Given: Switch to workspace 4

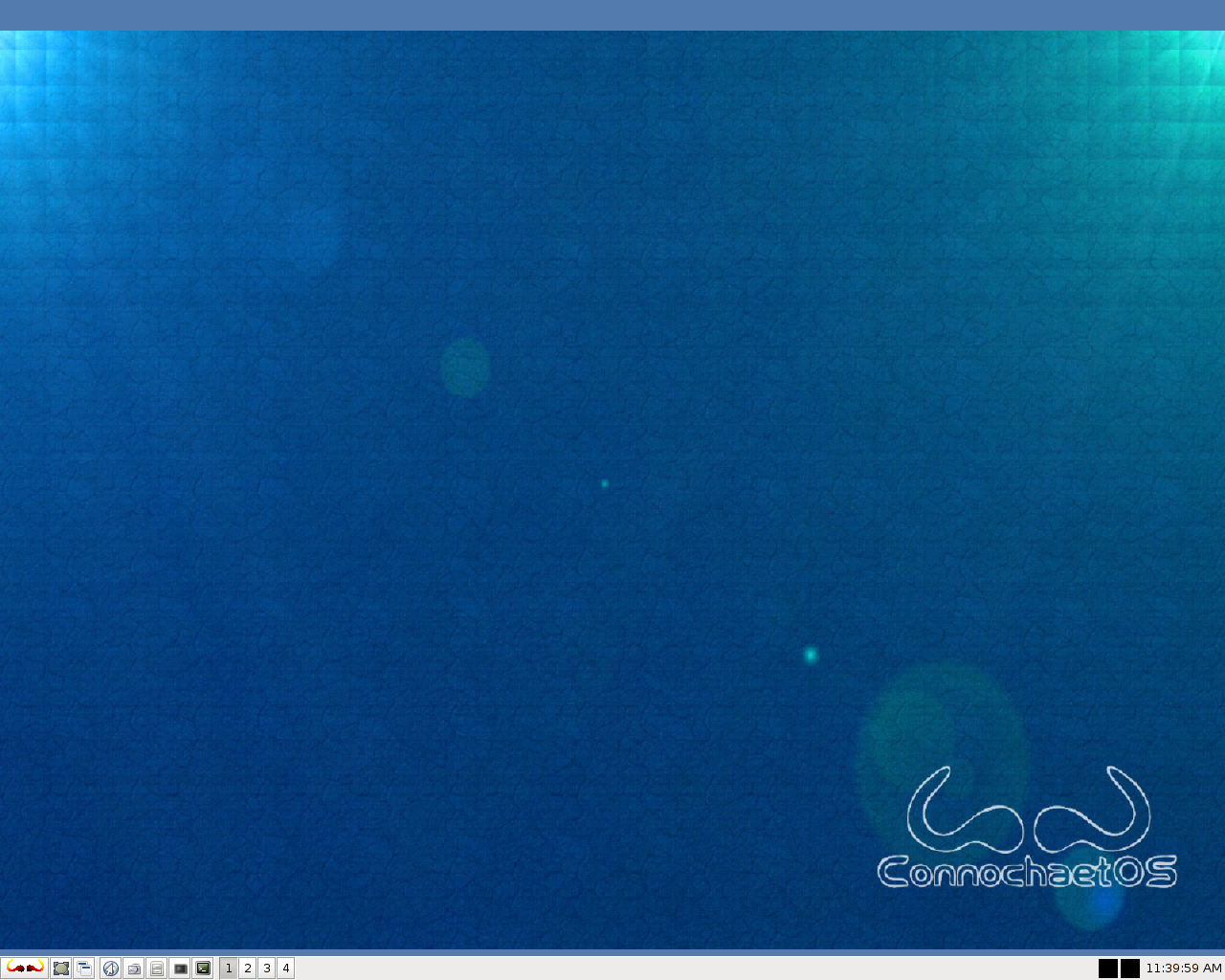Looking at the screenshot, I should pyautogui.click(x=285, y=969).
